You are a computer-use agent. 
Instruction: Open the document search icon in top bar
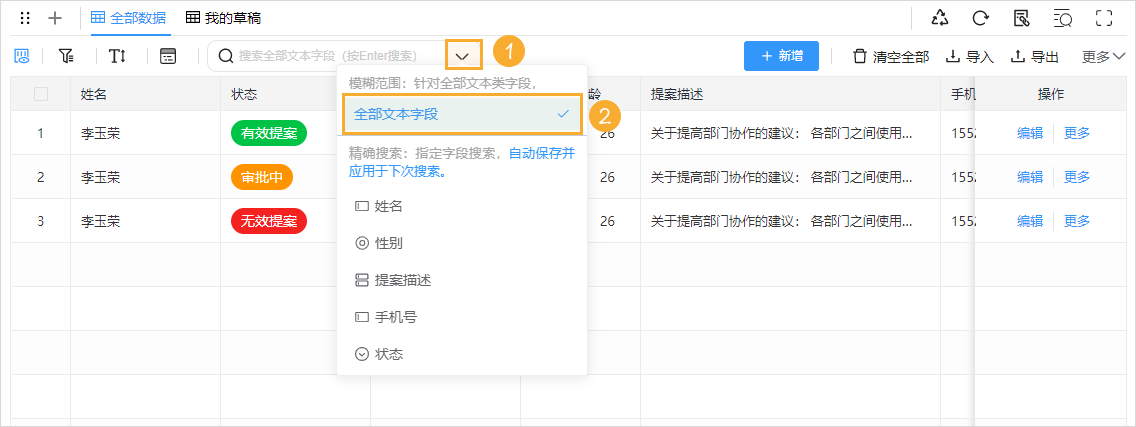click(x=1022, y=18)
